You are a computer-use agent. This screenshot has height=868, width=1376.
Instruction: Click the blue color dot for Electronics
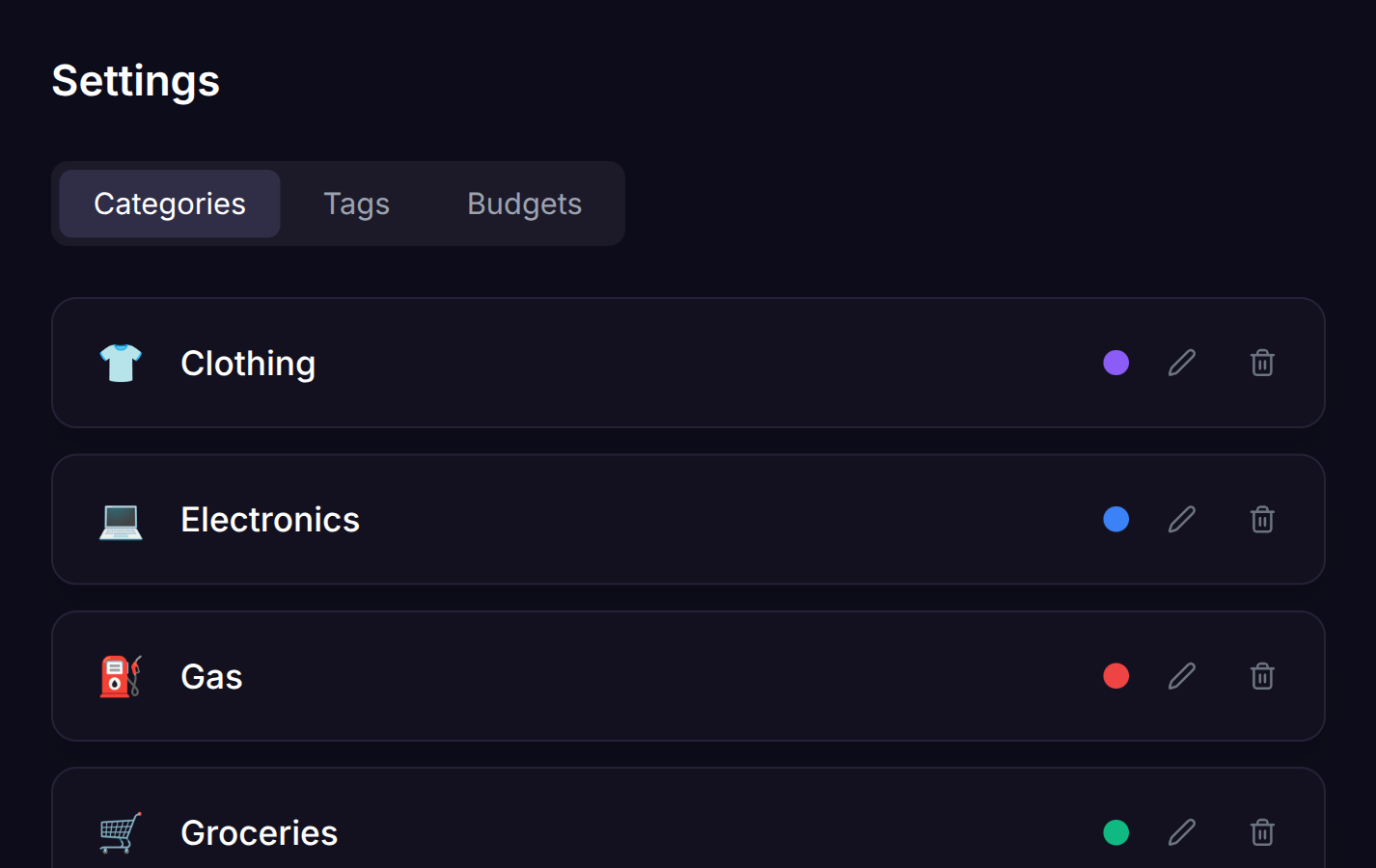tap(1116, 520)
